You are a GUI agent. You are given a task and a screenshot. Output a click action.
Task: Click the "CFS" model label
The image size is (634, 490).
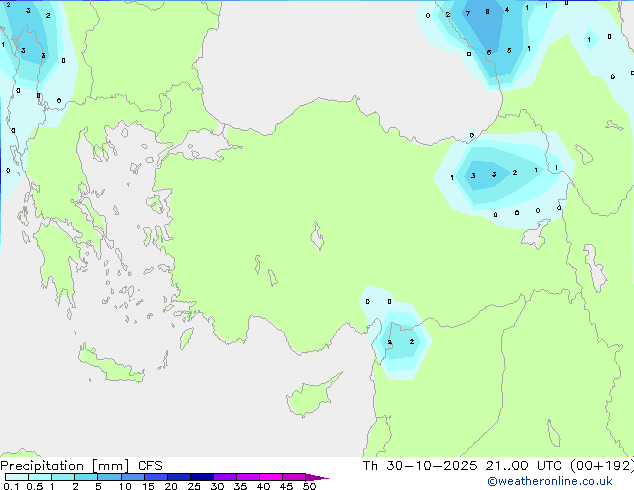pyautogui.click(x=150, y=466)
